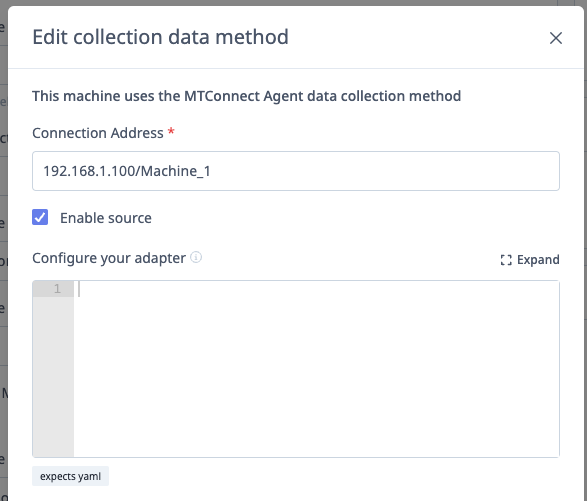Click the Enable source label text
Viewport: 587px width, 501px height.
106,218
